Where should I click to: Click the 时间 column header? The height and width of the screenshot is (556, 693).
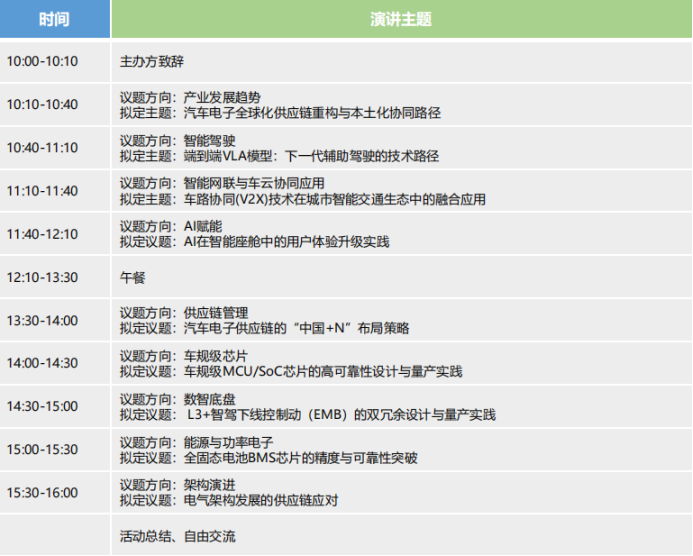[x=55, y=19]
